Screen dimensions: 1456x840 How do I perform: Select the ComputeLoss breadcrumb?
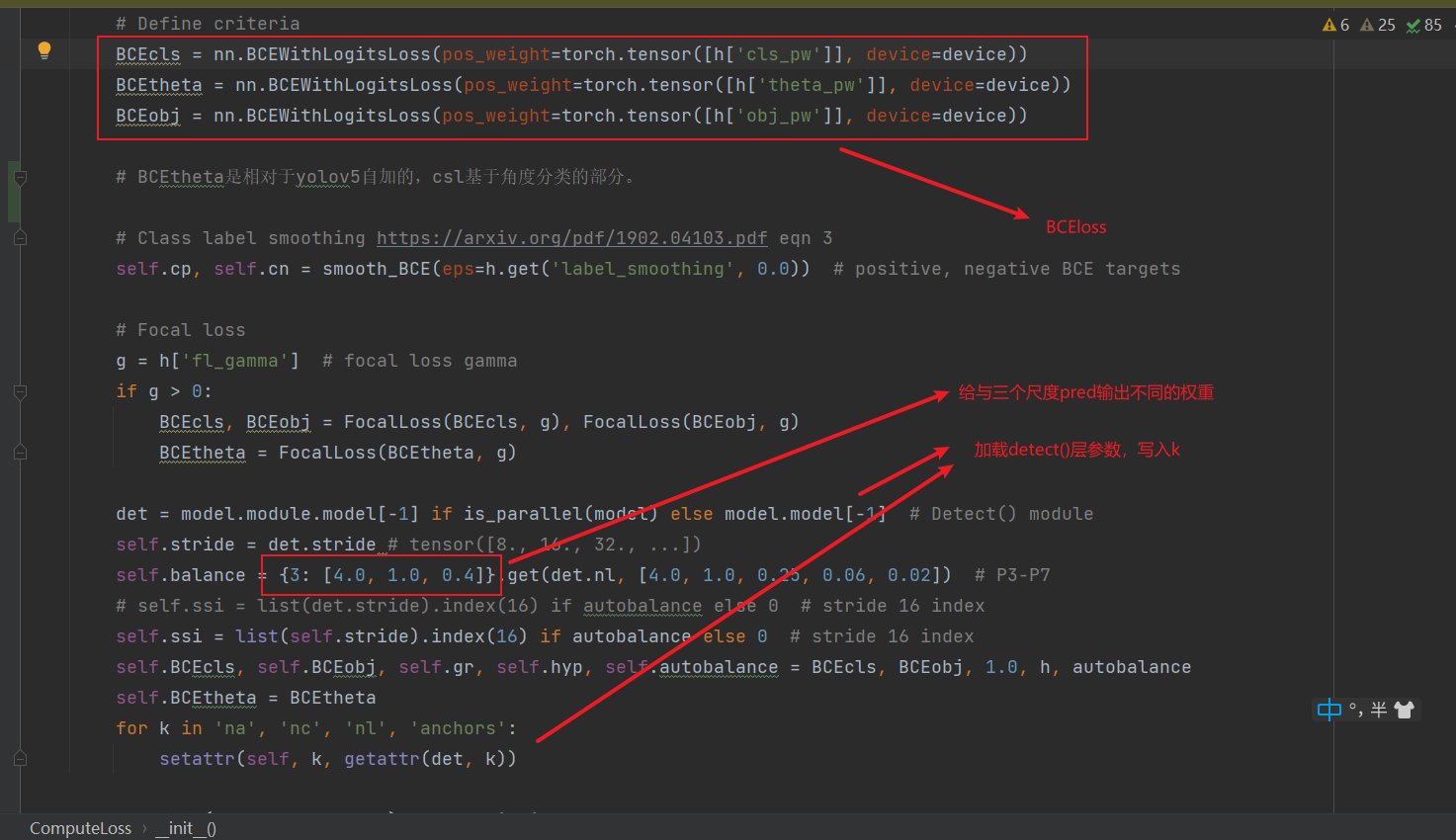click(x=80, y=828)
